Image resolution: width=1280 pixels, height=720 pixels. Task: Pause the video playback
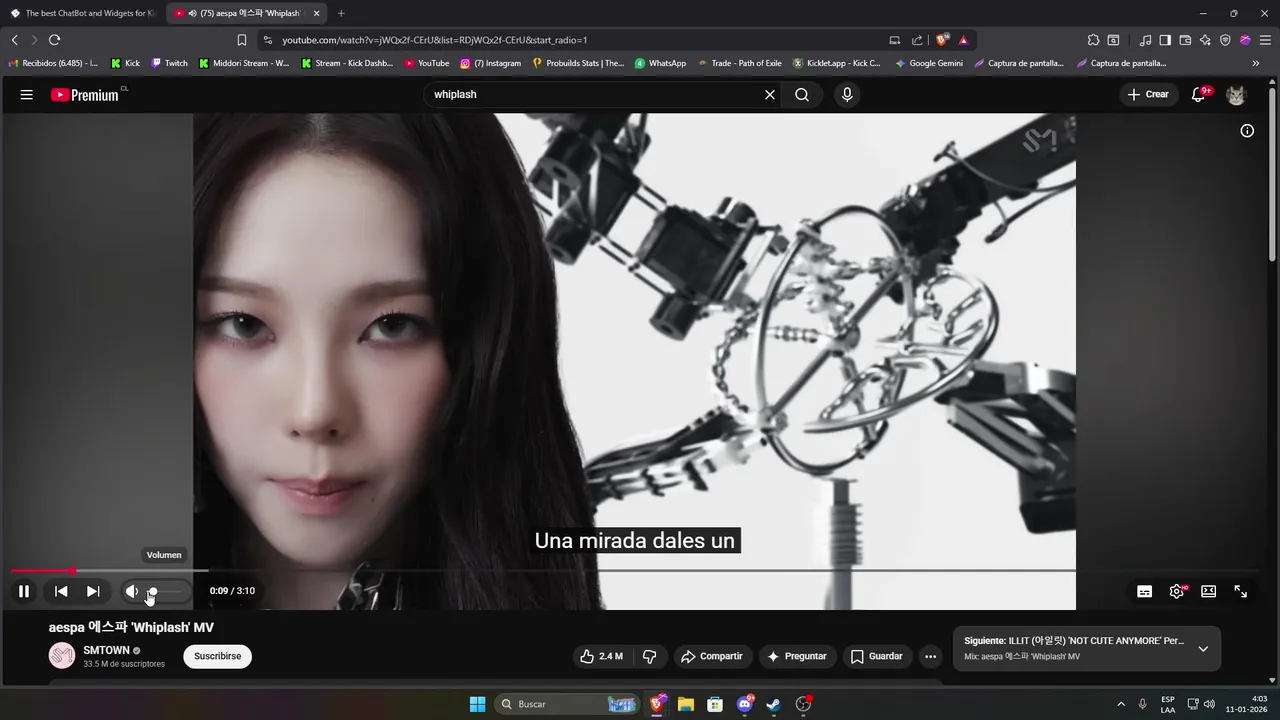click(24, 591)
